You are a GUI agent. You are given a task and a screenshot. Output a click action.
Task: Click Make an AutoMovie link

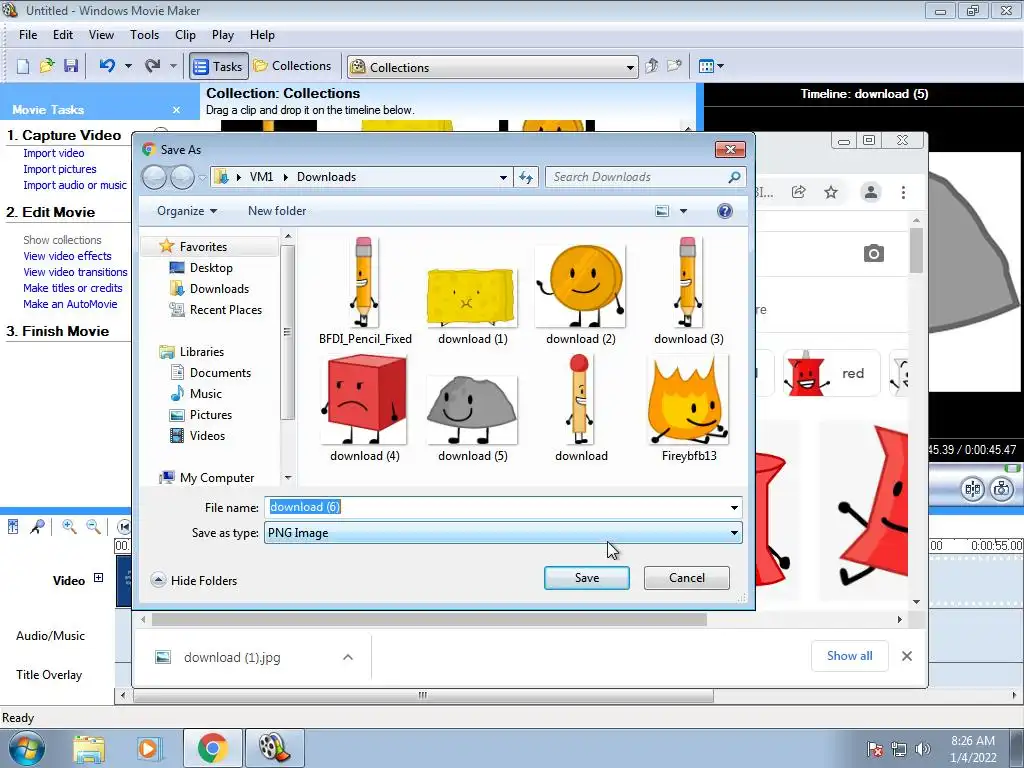pos(70,304)
